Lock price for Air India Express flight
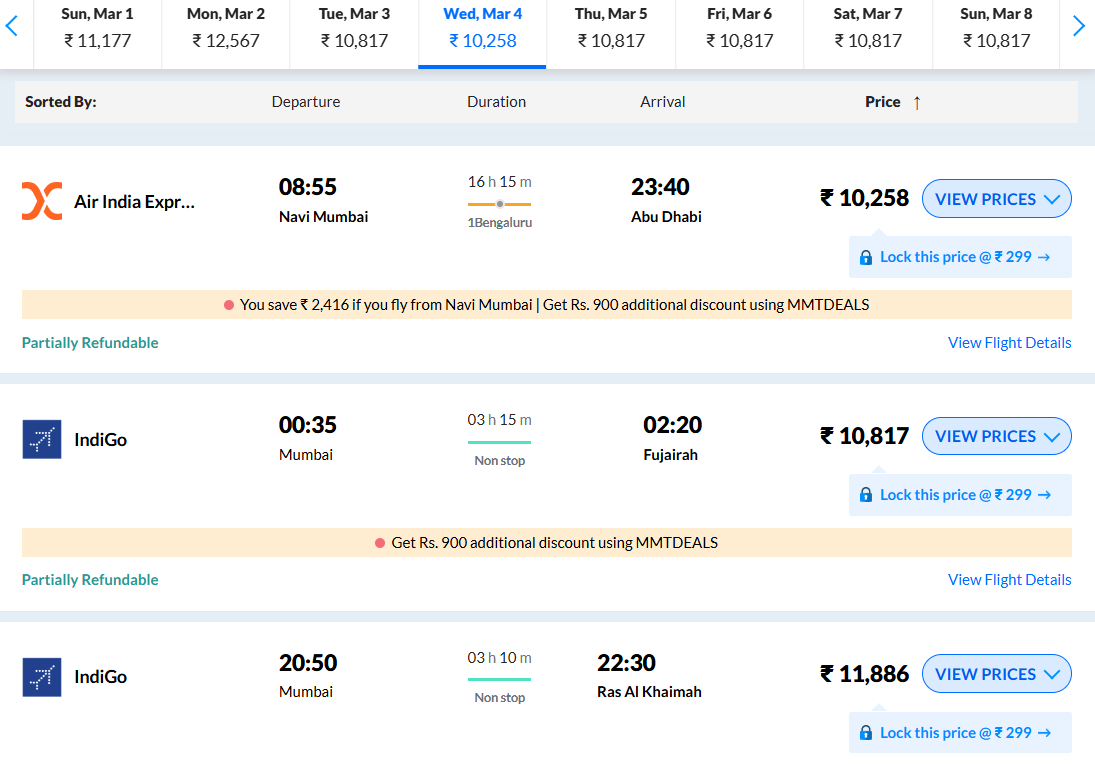This screenshot has height=766, width=1095. point(960,257)
